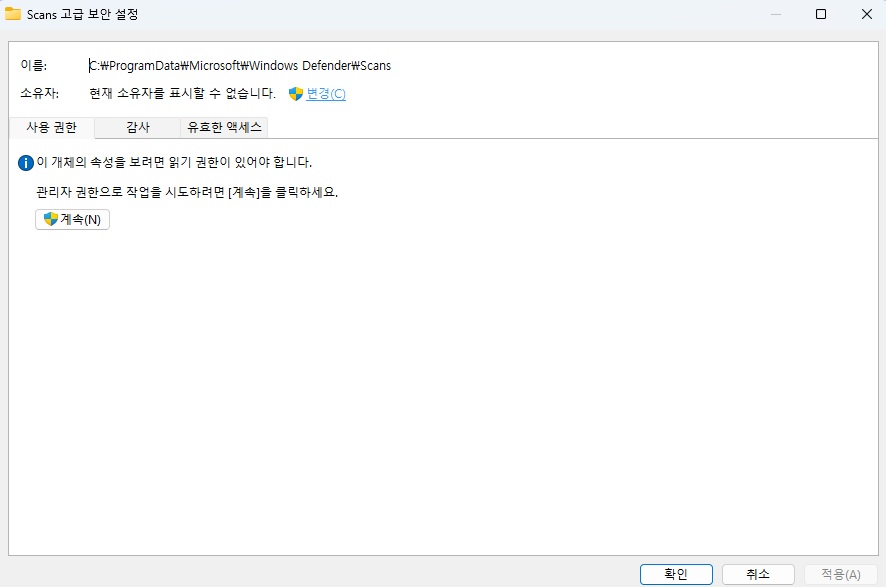
Task: Click the 'Scans 고급 보안 설정' window title
Action: click(82, 14)
